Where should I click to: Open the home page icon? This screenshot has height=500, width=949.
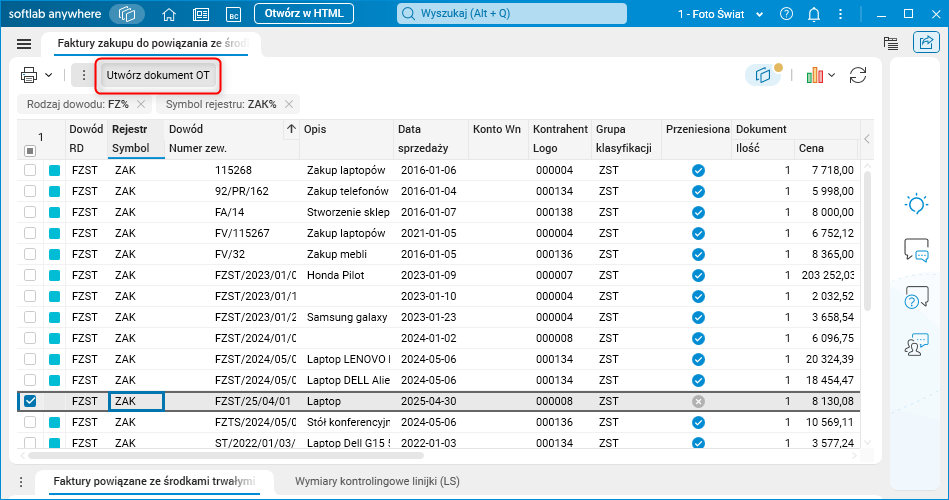click(x=169, y=14)
